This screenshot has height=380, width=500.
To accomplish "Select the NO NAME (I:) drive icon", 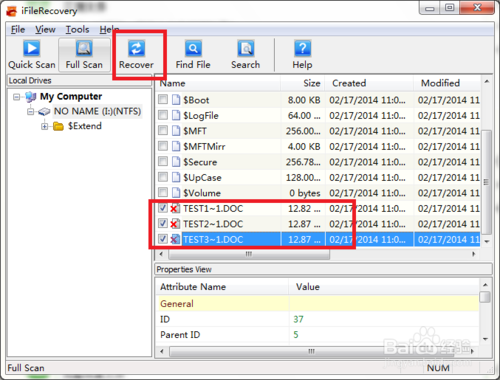I will (44, 112).
